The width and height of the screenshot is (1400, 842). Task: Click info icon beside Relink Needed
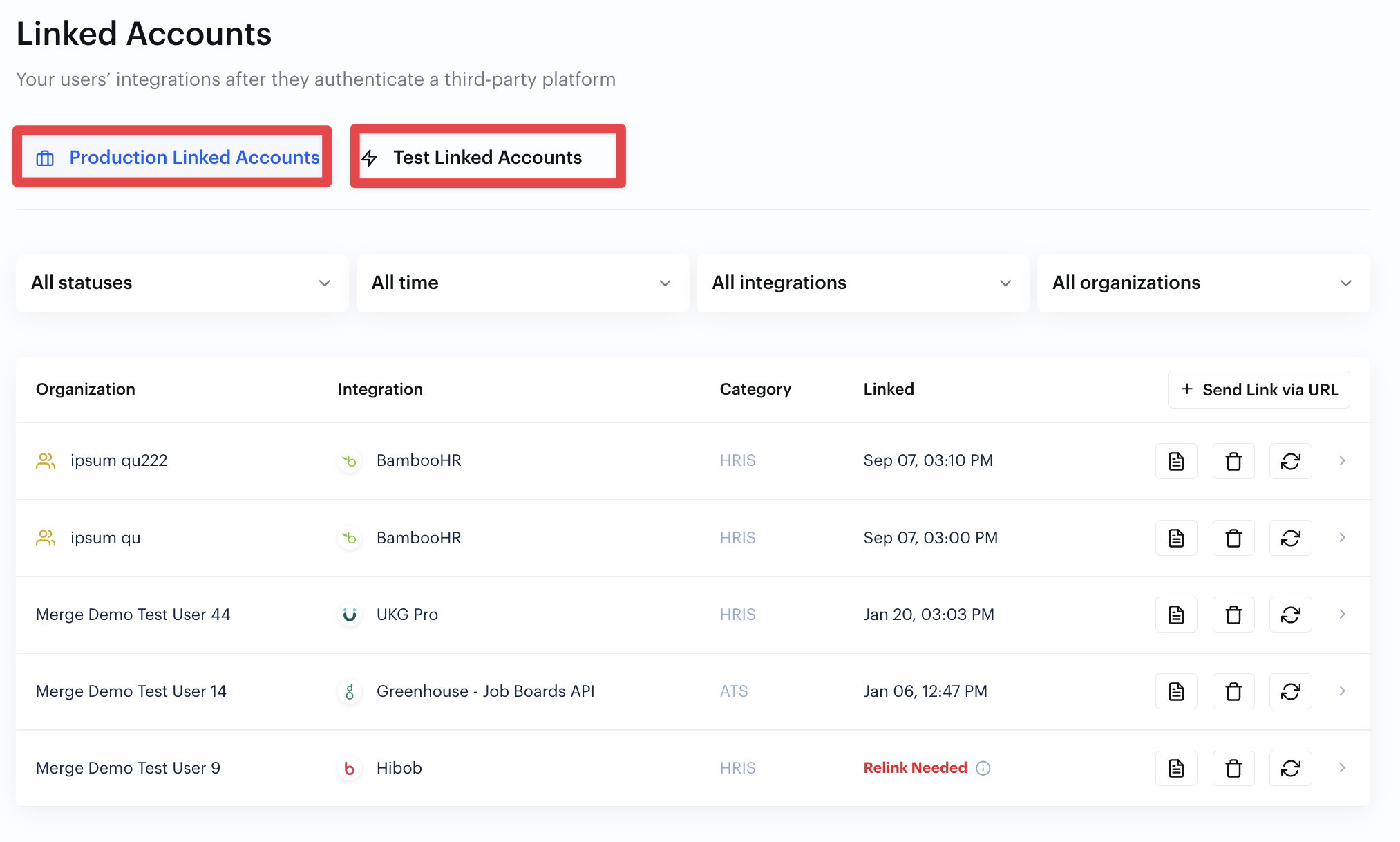pyautogui.click(x=983, y=768)
